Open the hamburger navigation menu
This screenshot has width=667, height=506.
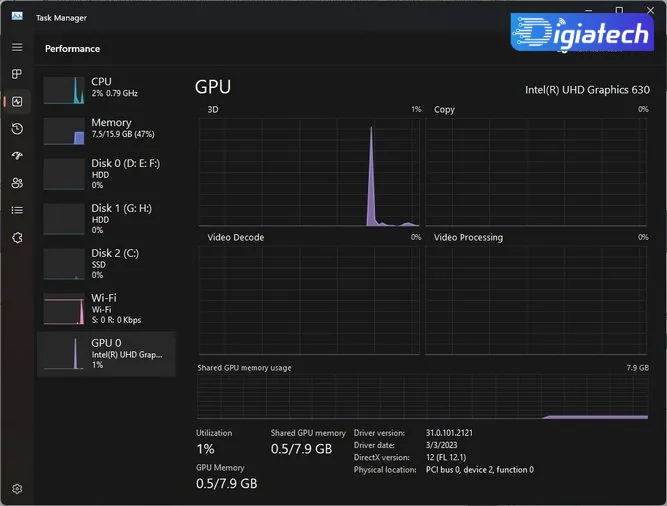click(x=17, y=47)
